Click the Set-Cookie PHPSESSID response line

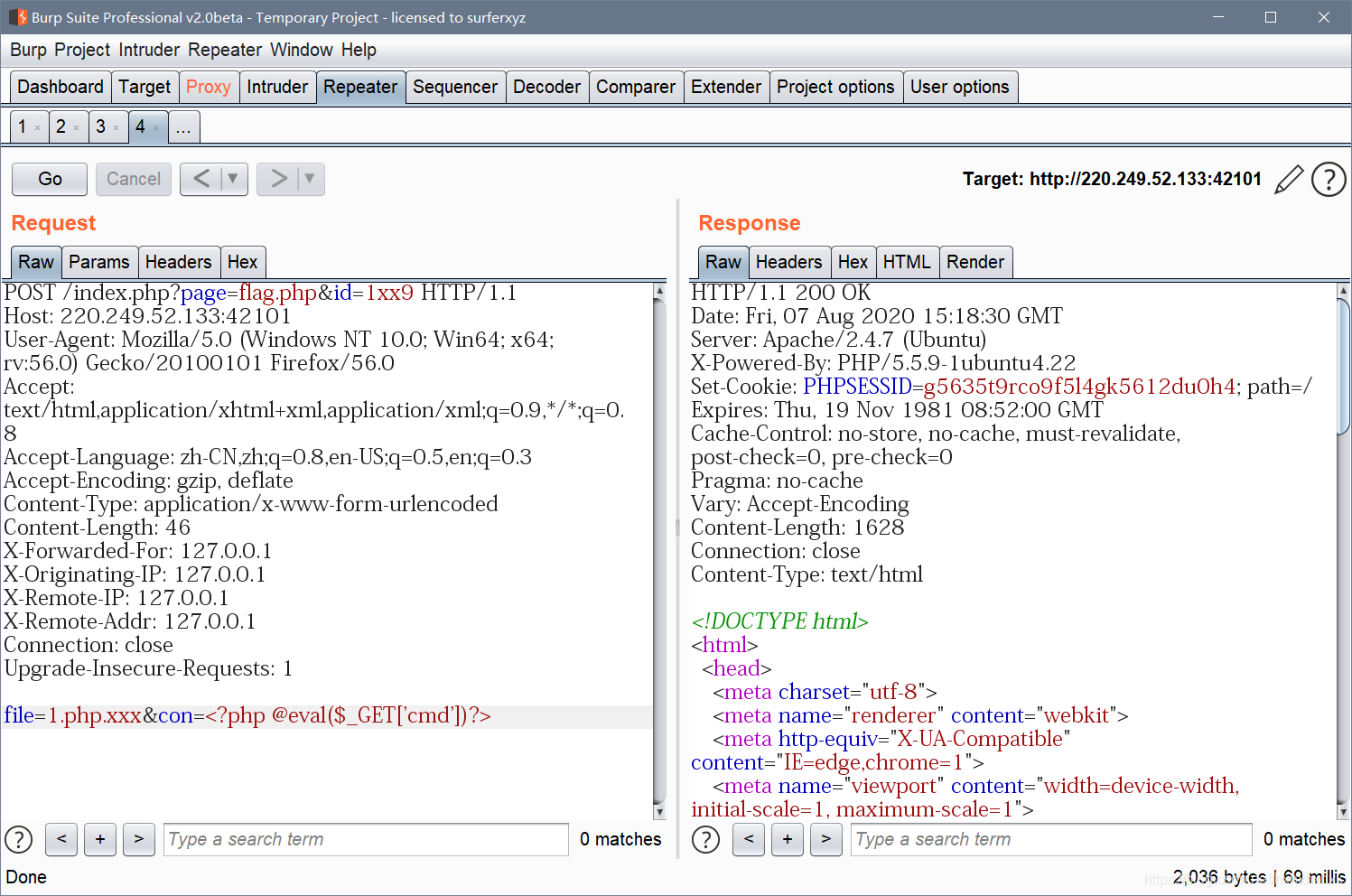pos(1002,387)
